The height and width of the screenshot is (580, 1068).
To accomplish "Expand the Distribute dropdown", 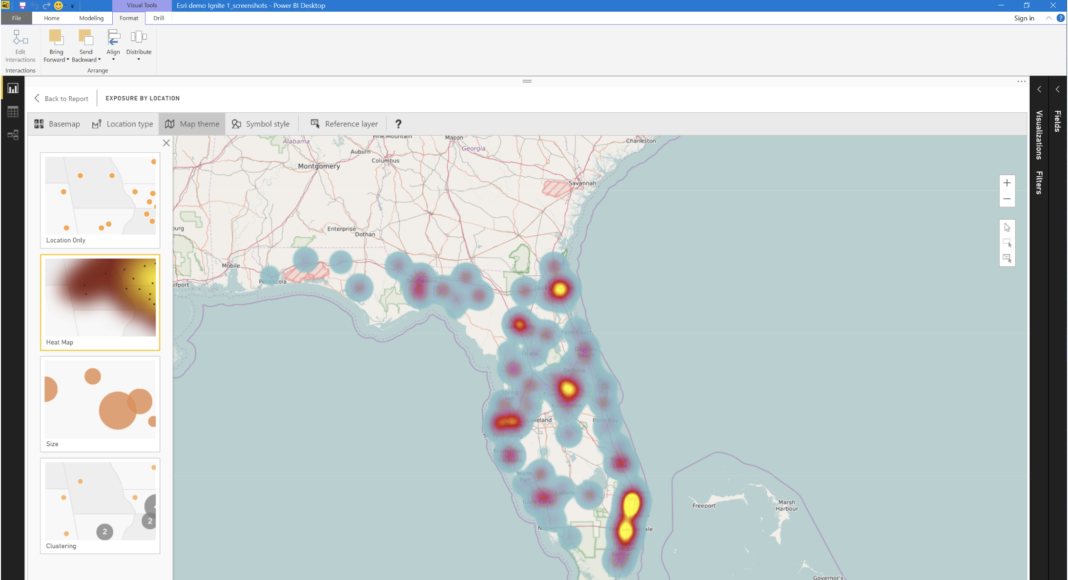I will 139,59.
